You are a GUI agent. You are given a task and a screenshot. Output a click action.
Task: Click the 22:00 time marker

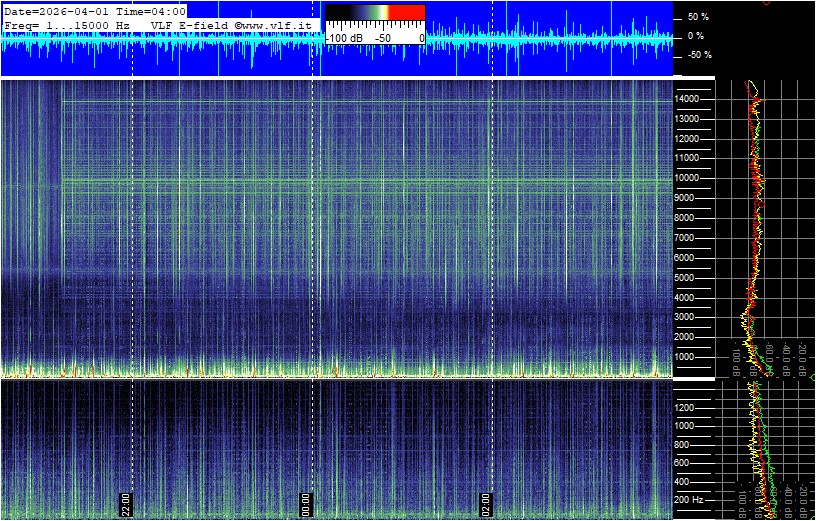click(127, 504)
